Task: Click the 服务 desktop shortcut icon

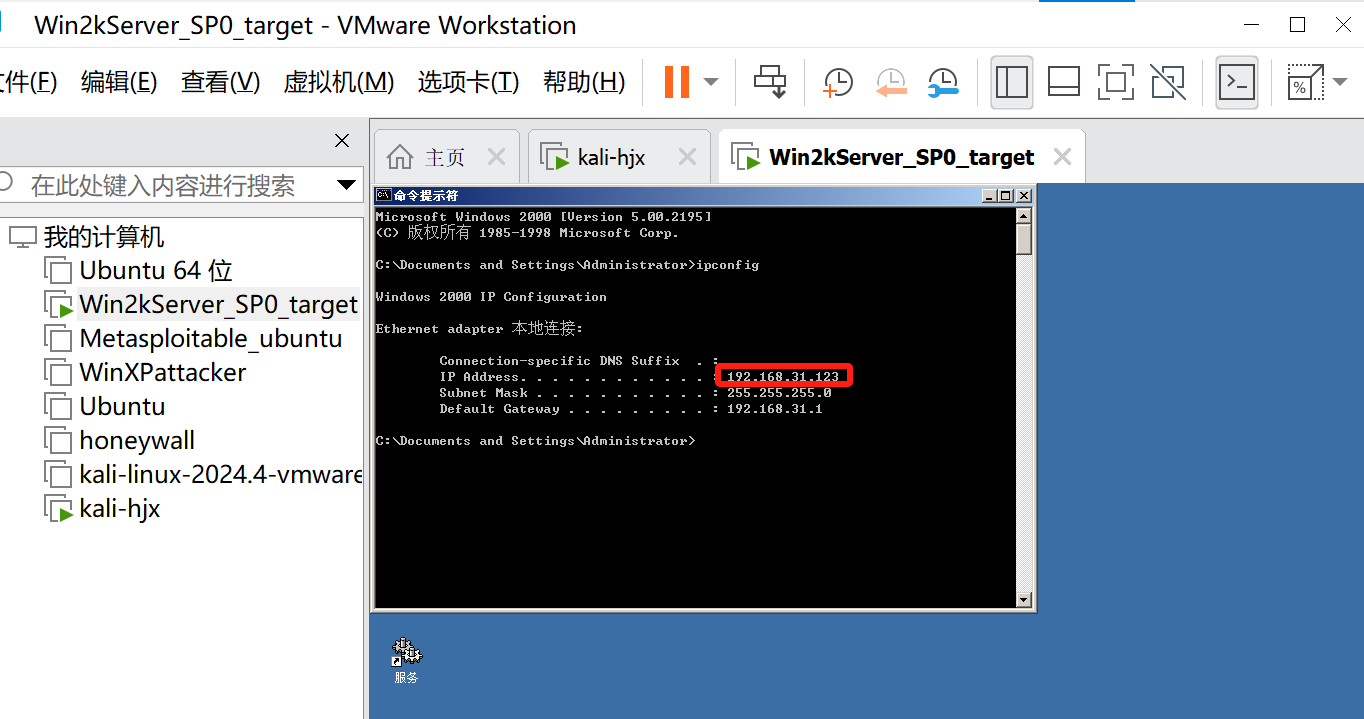Action: pyautogui.click(x=406, y=660)
